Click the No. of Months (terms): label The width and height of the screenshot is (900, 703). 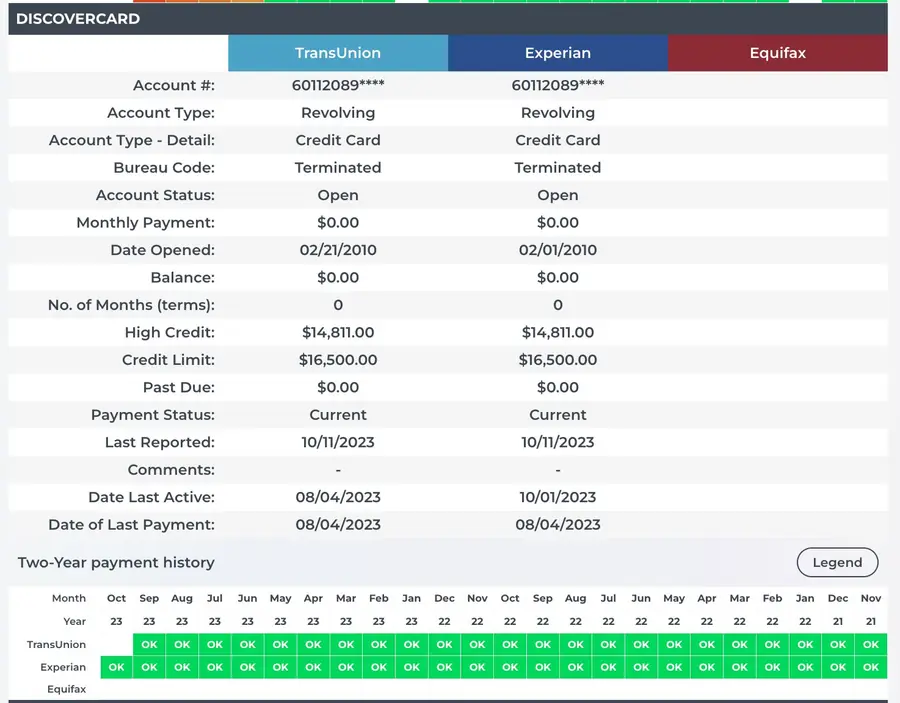131,305
